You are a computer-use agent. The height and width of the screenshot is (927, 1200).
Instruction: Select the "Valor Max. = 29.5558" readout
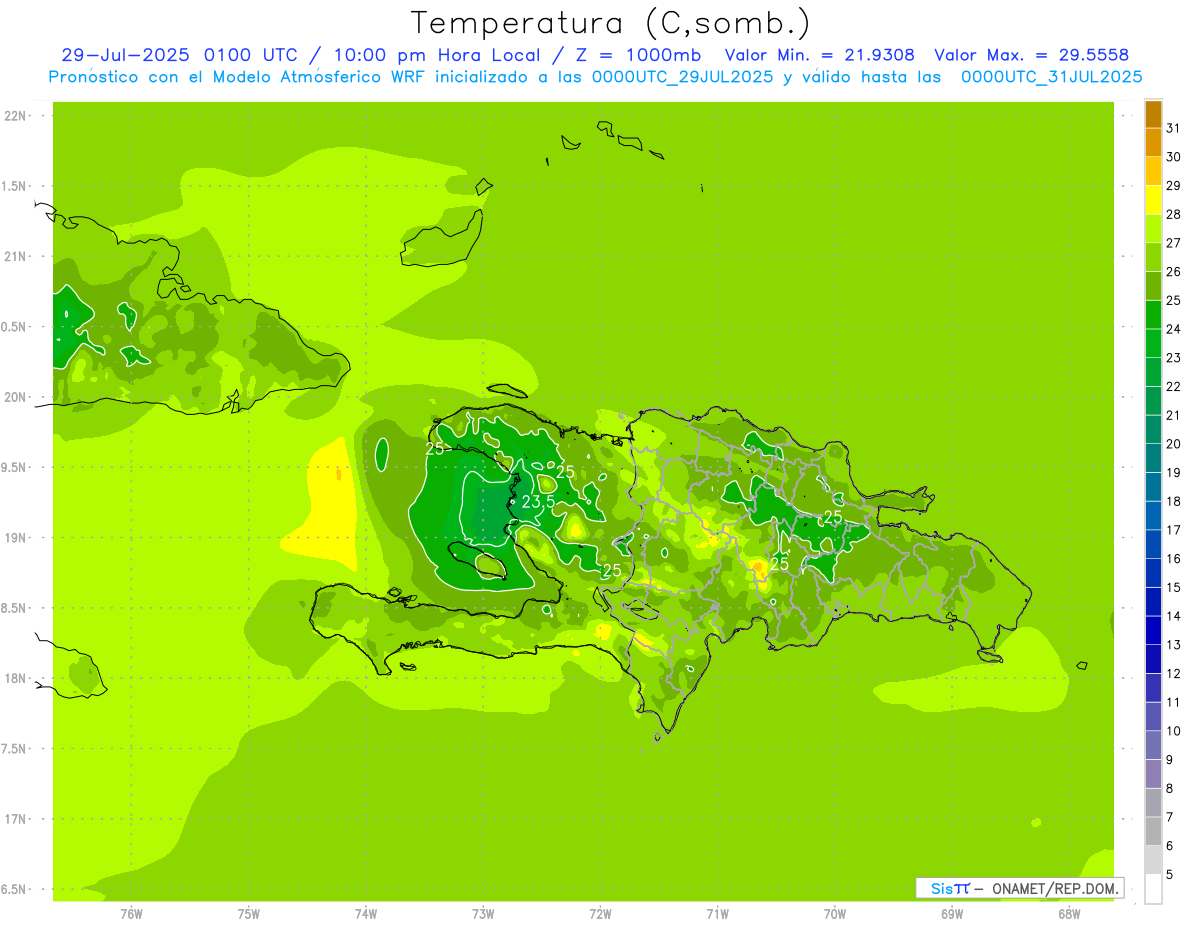[1031, 55]
